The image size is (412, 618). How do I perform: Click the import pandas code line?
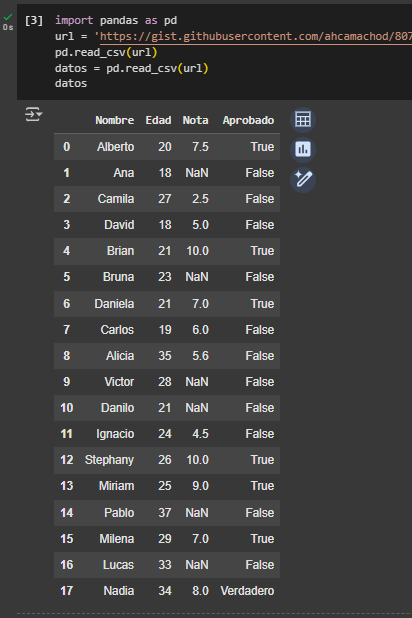click(116, 20)
